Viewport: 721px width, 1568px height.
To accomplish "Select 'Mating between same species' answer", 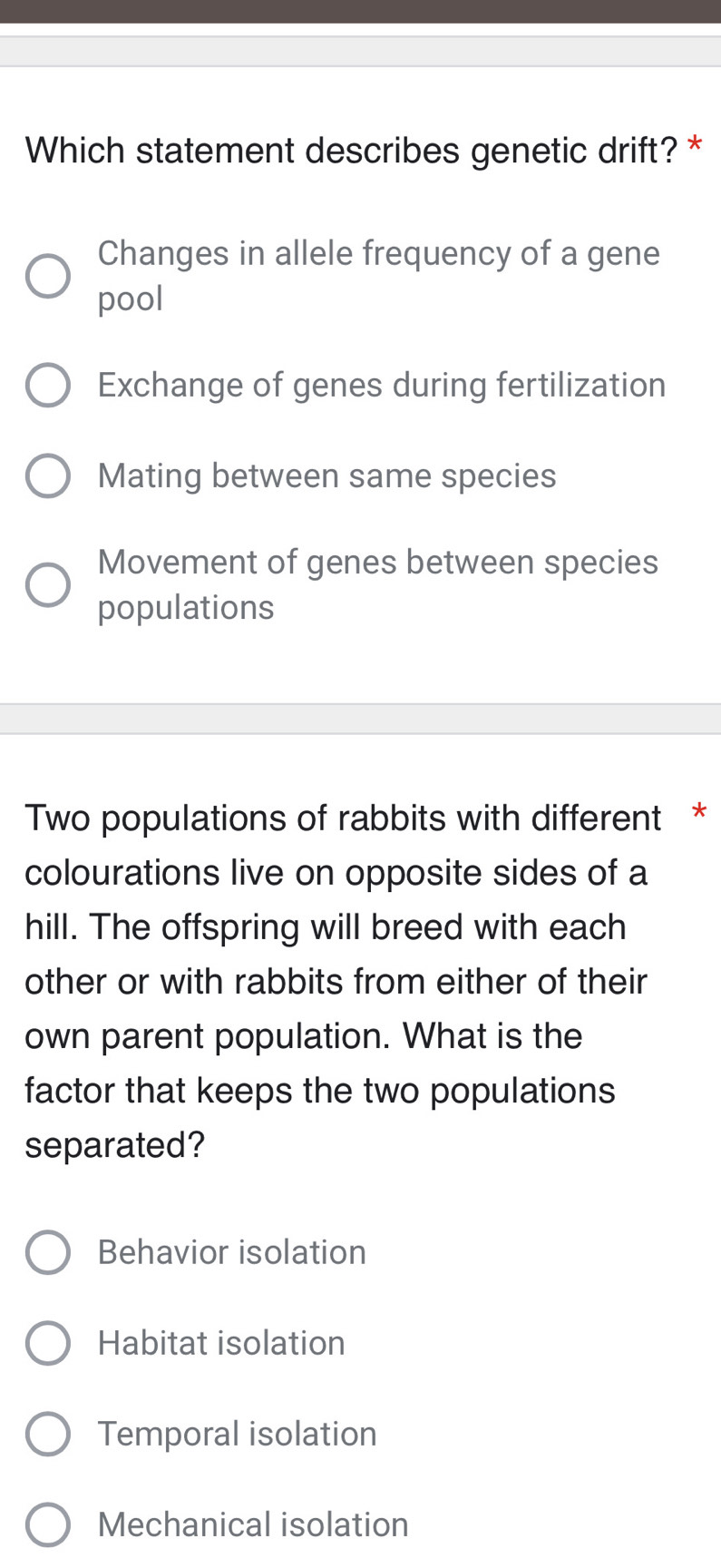I will pos(48,475).
